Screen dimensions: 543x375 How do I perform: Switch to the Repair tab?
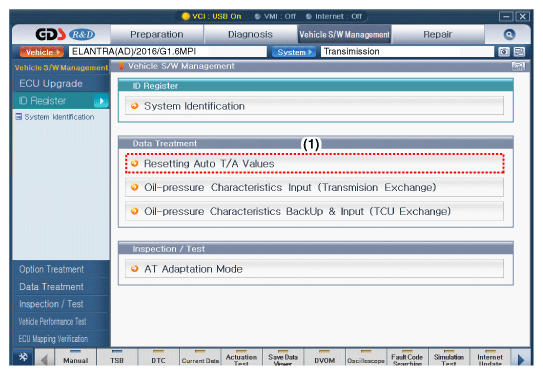point(438,34)
